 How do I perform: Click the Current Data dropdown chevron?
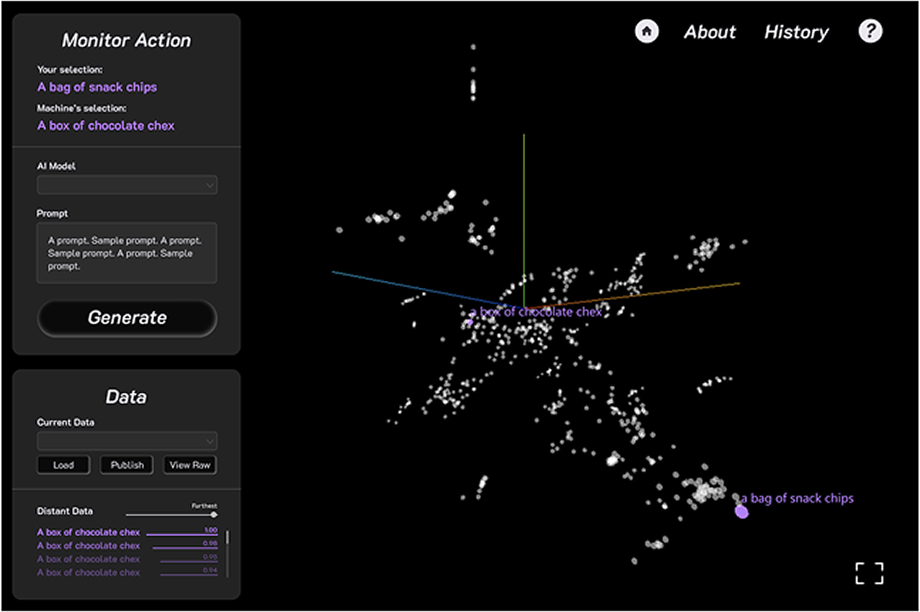tap(209, 441)
